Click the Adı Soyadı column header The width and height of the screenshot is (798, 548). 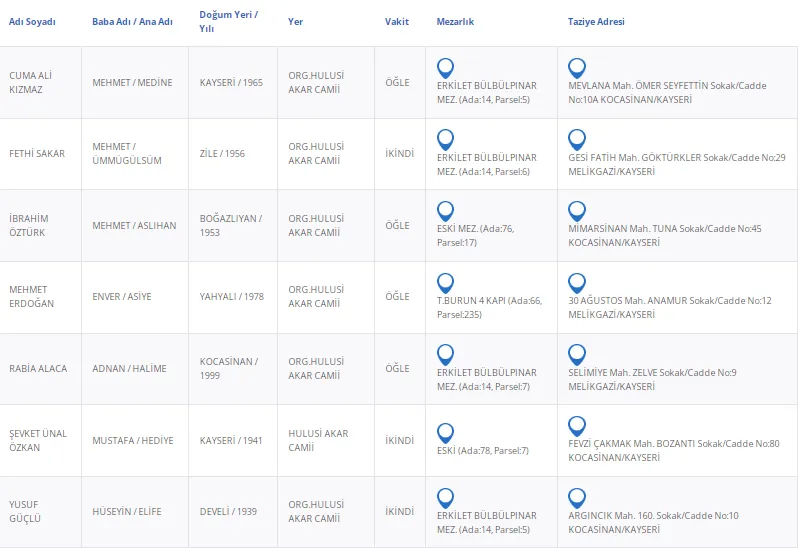32,22
